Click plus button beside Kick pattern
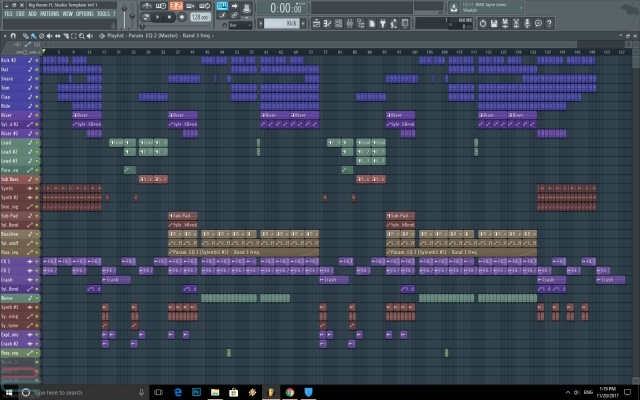 303,23
